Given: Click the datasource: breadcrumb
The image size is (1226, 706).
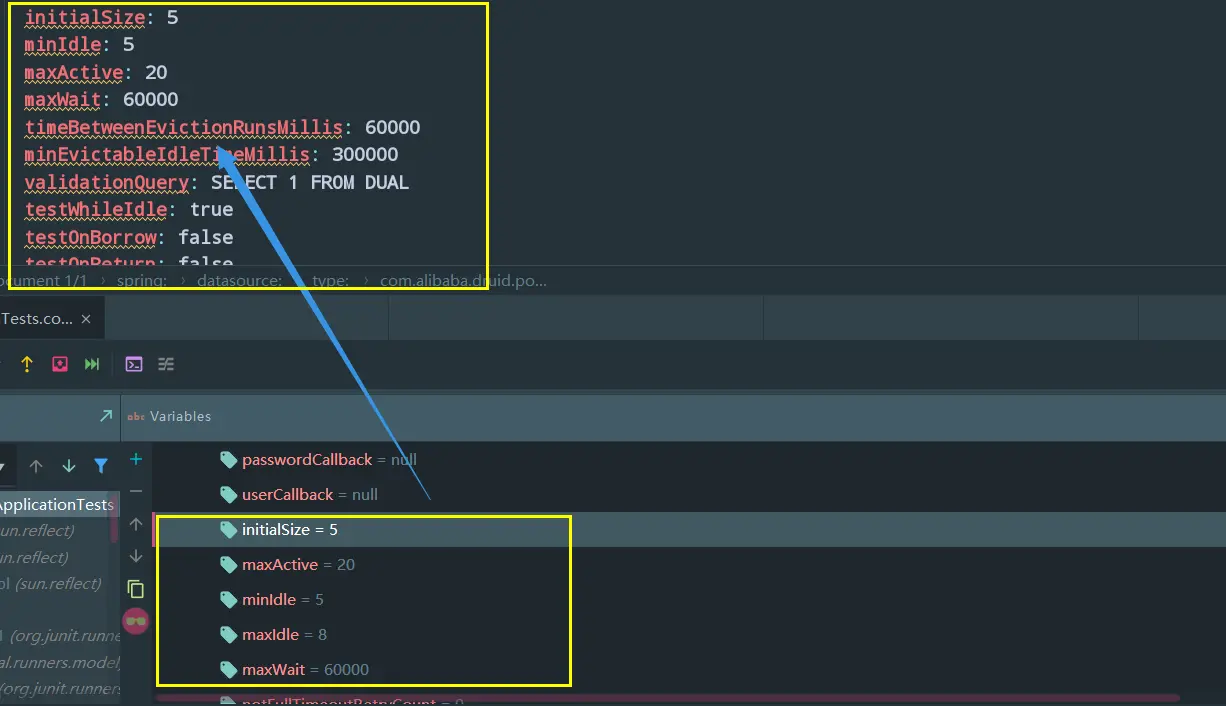Looking at the screenshot, I should pos(239,281).
